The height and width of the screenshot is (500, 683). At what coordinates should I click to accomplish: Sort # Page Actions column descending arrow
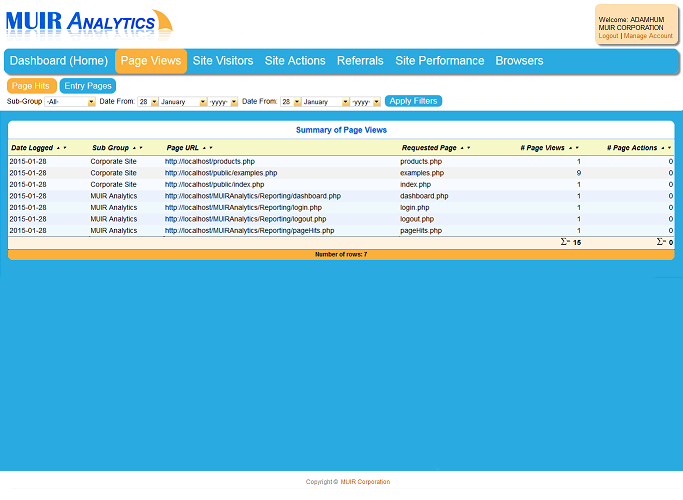(x=669, y=148)
